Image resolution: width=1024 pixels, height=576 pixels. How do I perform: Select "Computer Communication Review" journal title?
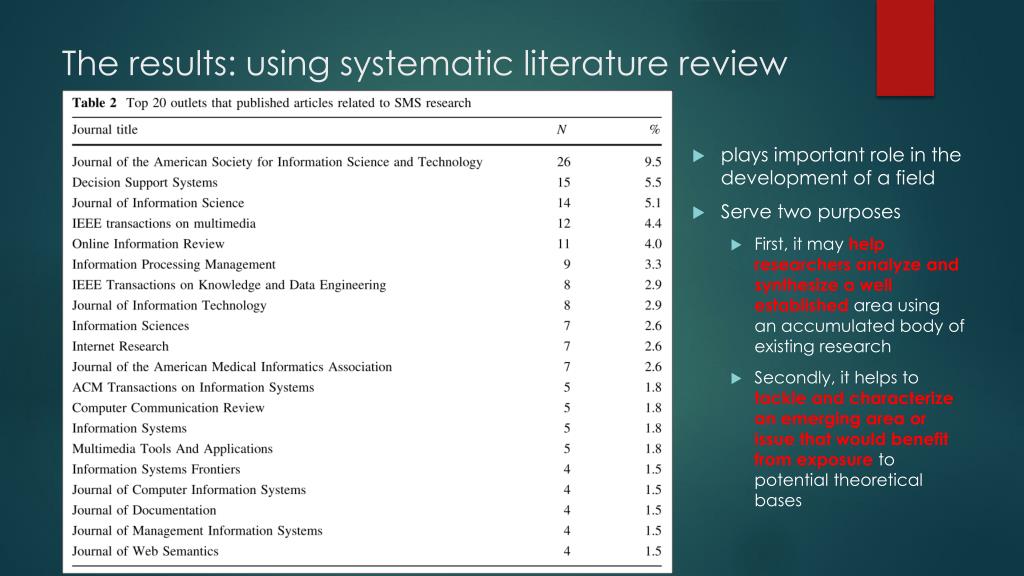(168, 408)
